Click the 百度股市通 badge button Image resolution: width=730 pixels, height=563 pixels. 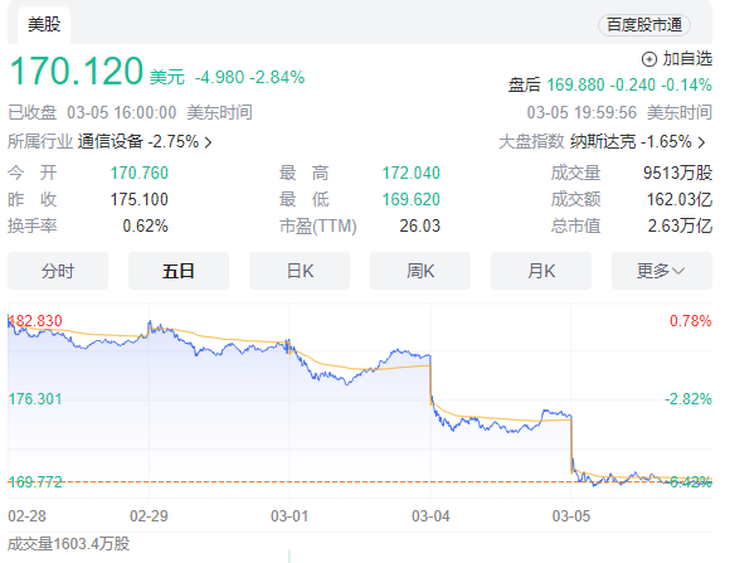[644, 25]
